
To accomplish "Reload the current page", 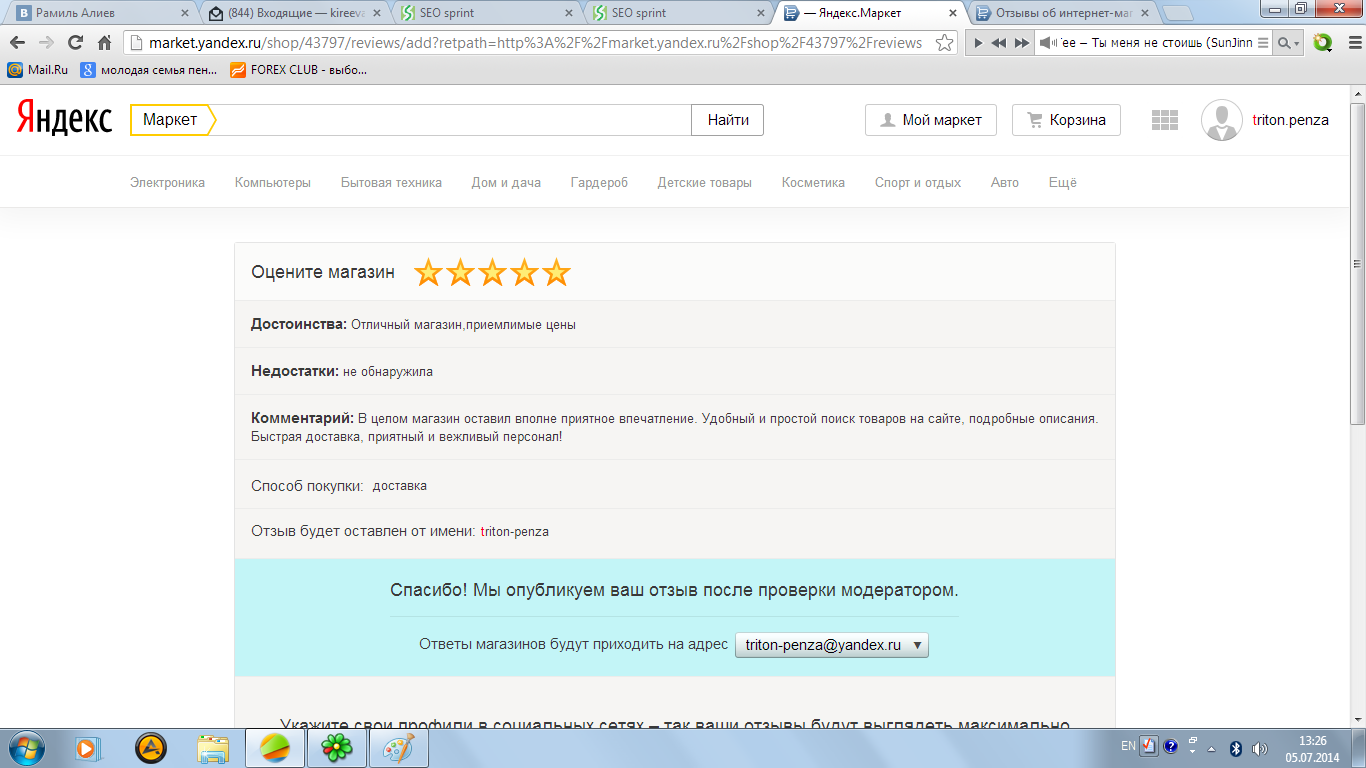I will tap(75, 43).
